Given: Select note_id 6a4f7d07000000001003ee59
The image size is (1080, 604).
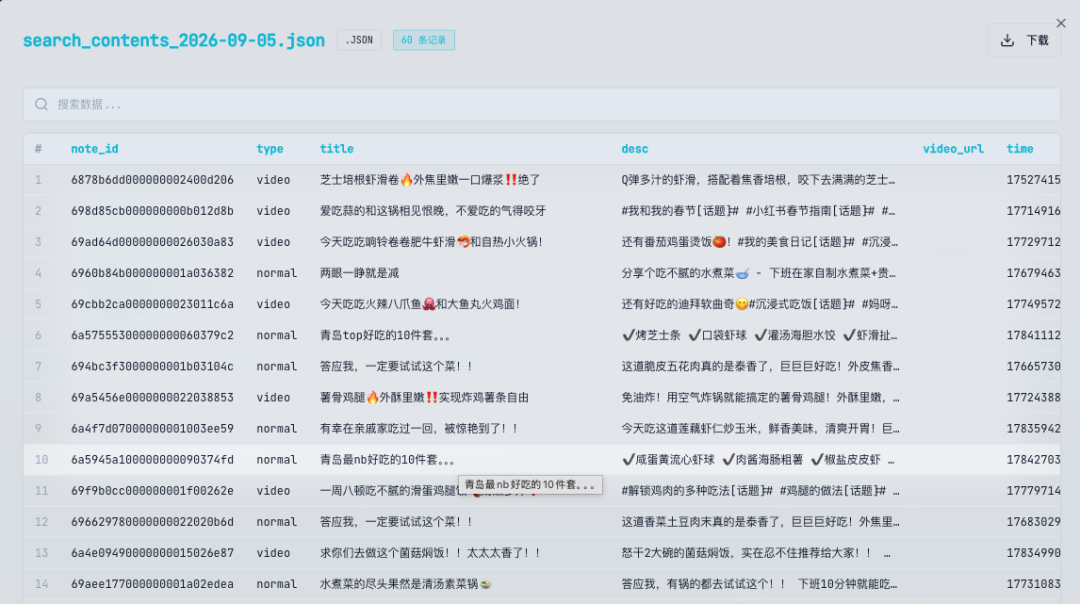Looking at the screenshot, I should [152, 428].
